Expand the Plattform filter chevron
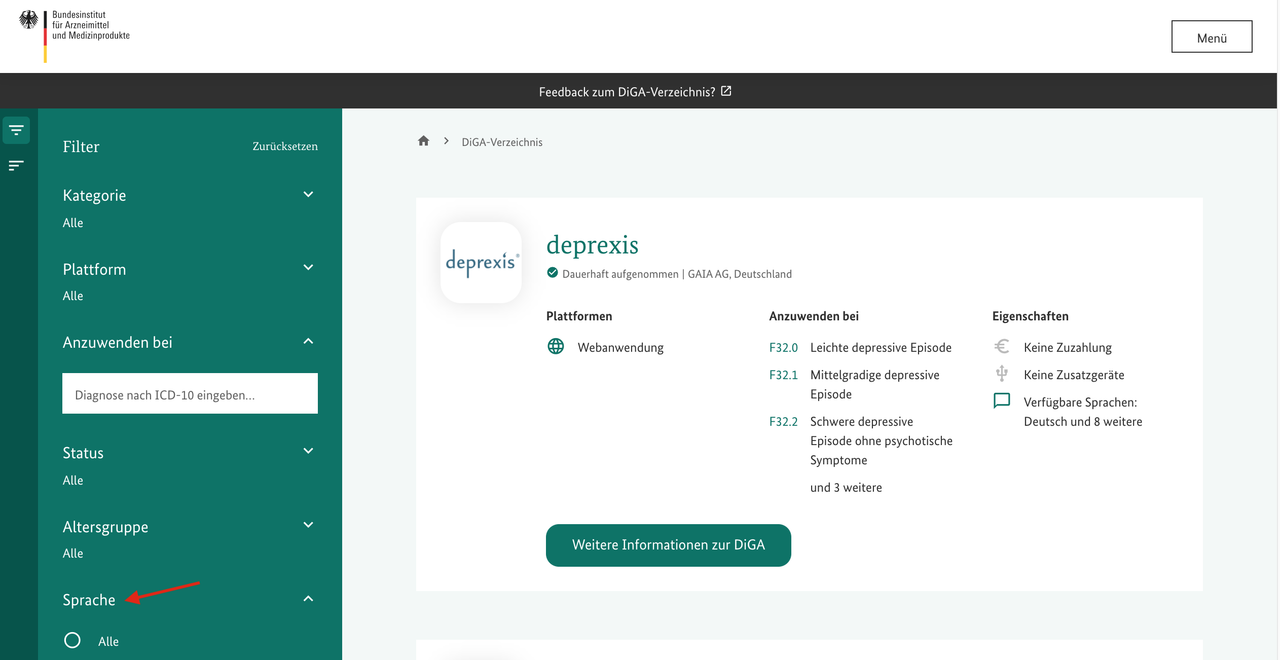The image size is (1280, 660). click(308, 267)
